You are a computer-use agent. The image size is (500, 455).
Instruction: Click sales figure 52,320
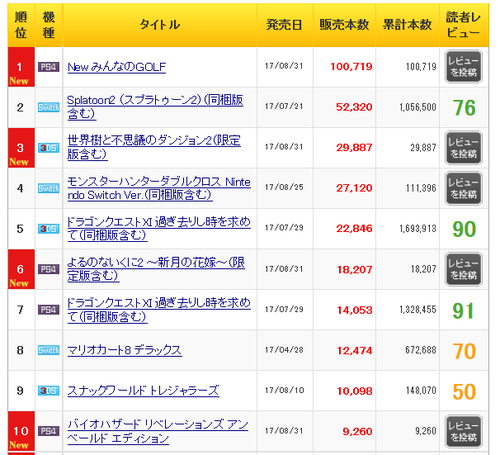point(354,107)
